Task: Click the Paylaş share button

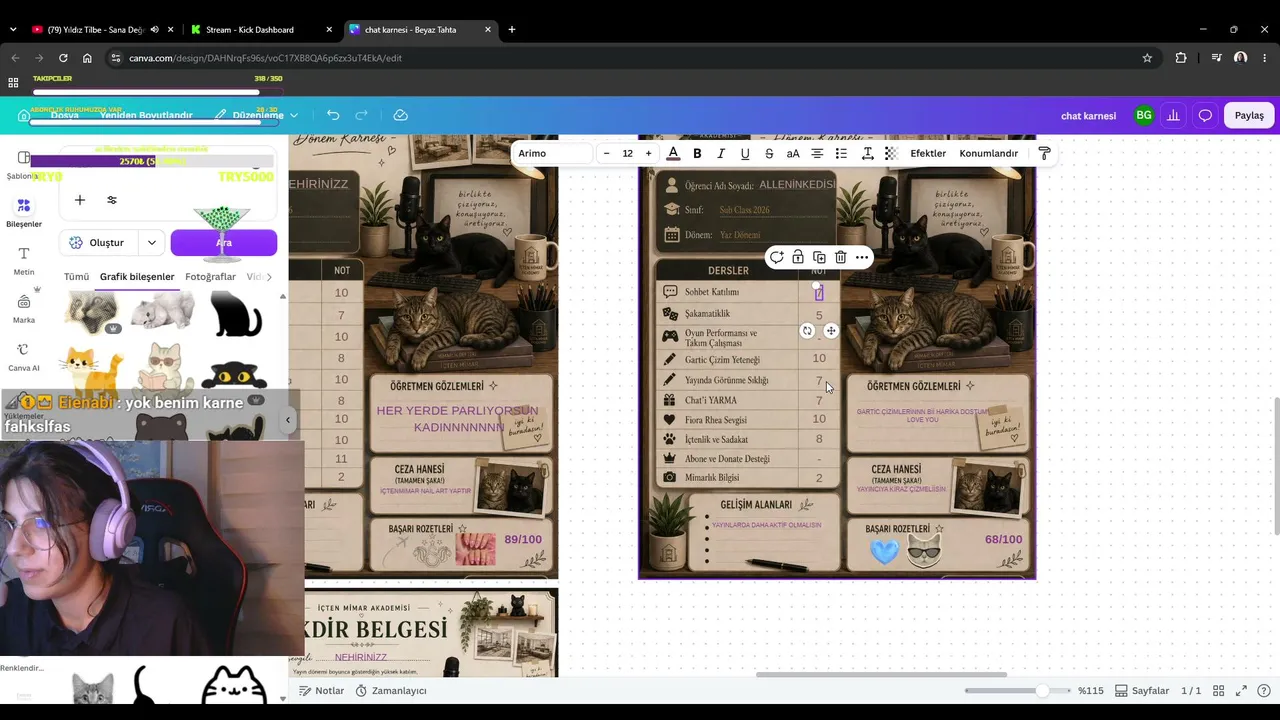Action: [x=1249, y=115]
